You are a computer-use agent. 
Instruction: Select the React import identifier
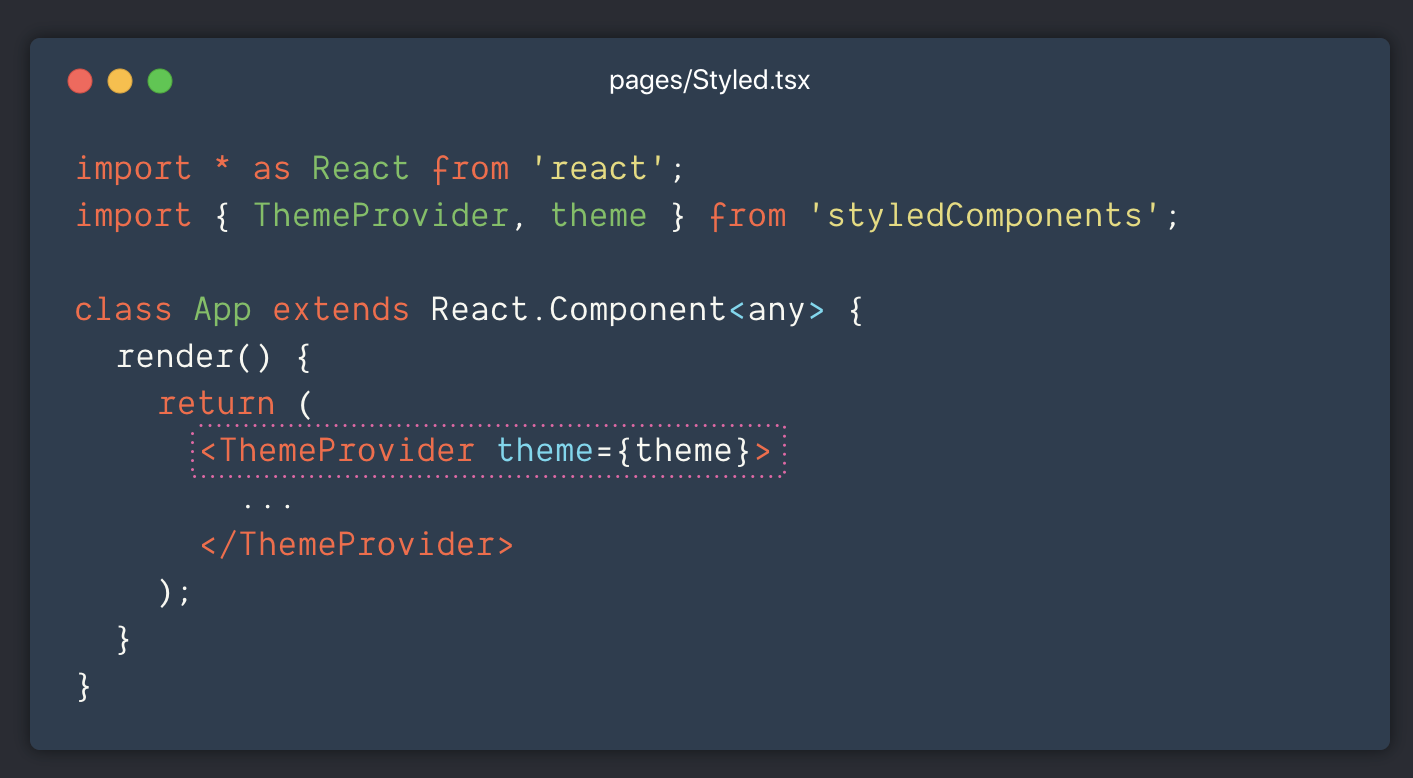[x=360, y=168]
